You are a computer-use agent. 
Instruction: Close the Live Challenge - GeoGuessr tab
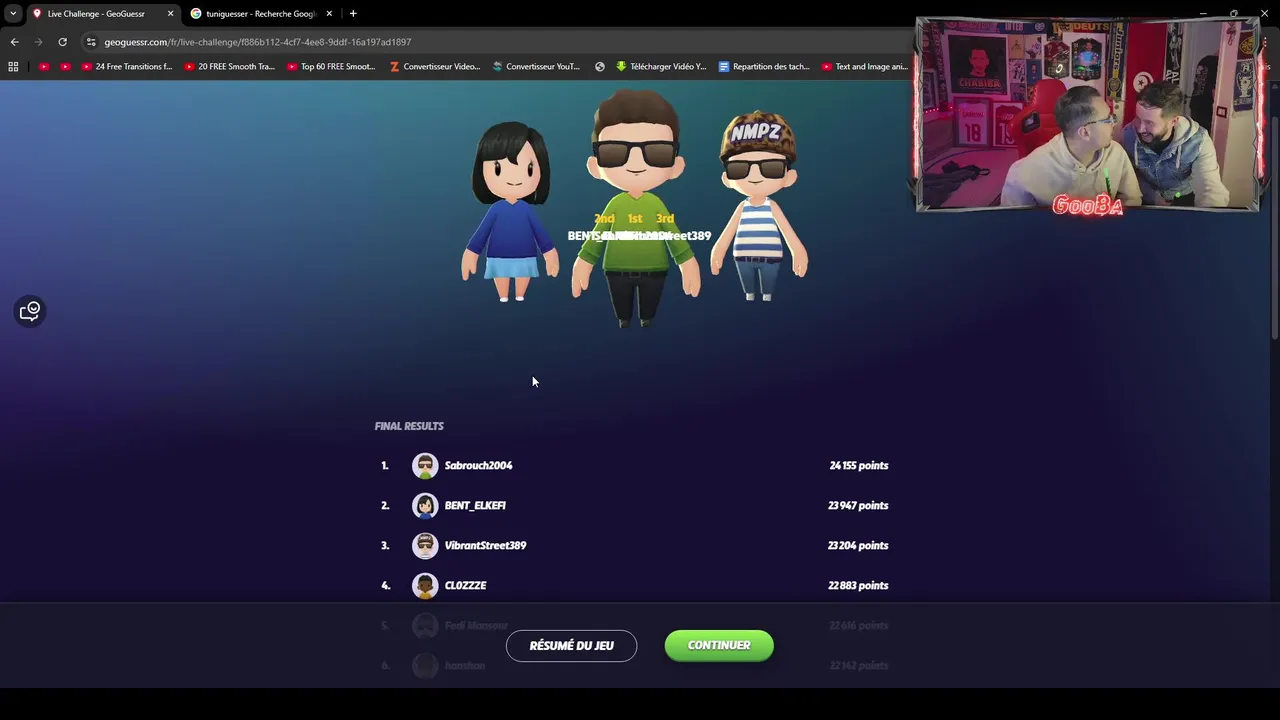pyautogui.click(x=170, y=14)
